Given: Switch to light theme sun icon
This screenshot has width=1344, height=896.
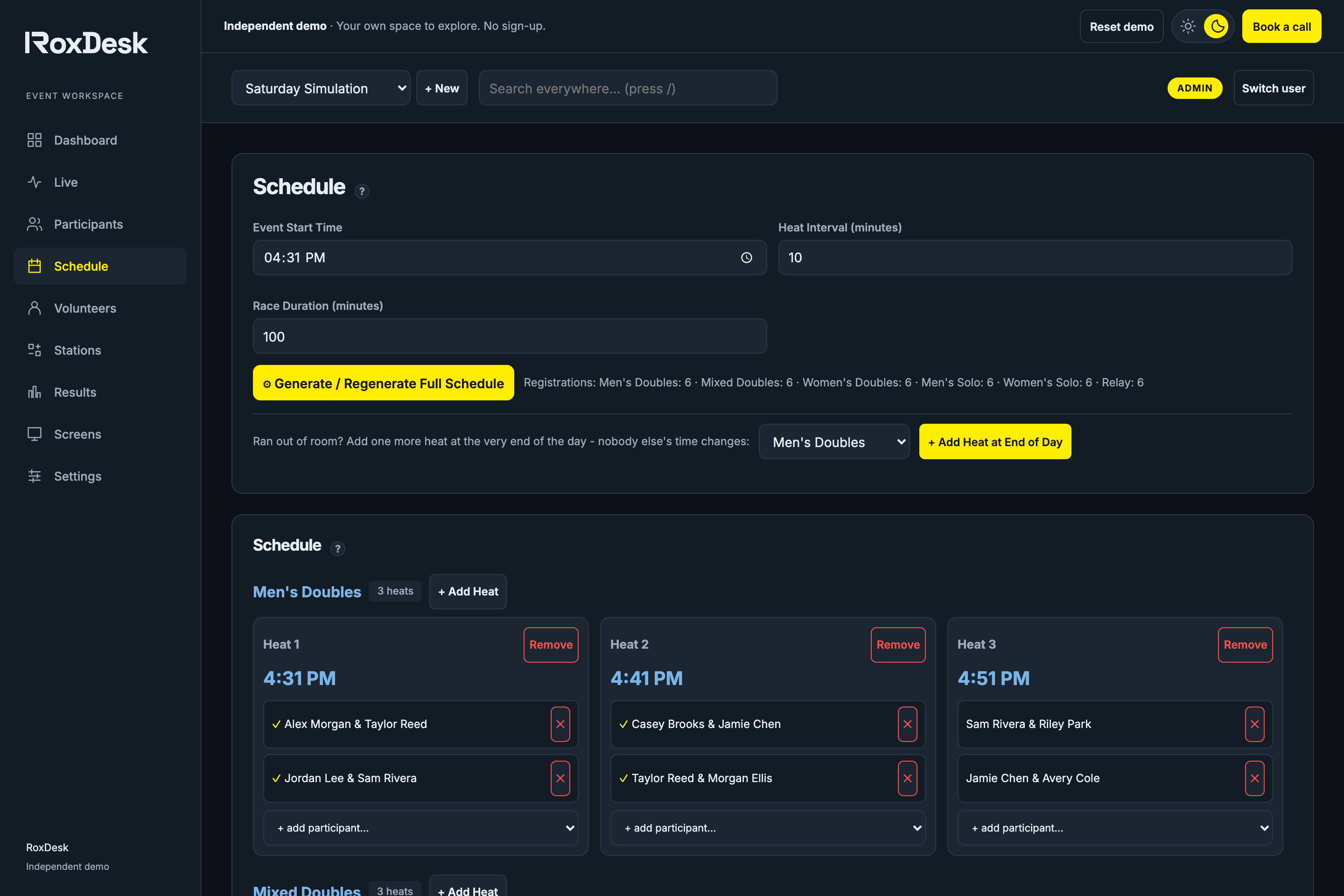Looking at the screenshot, I should click(x=1188, y=26).
